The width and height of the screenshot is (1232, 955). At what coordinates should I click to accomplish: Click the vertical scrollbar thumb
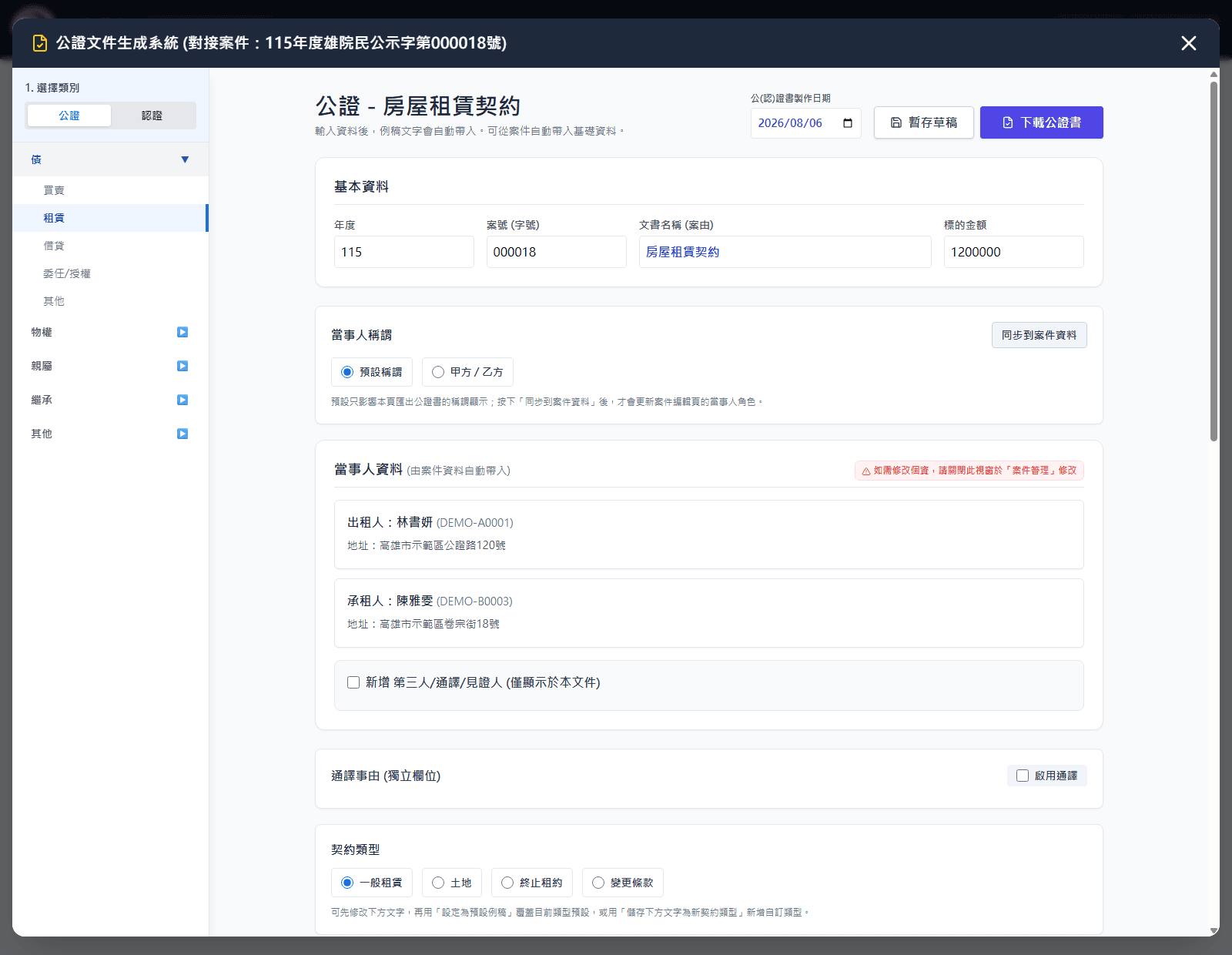pyautogui.click(x=1214, y=260)
